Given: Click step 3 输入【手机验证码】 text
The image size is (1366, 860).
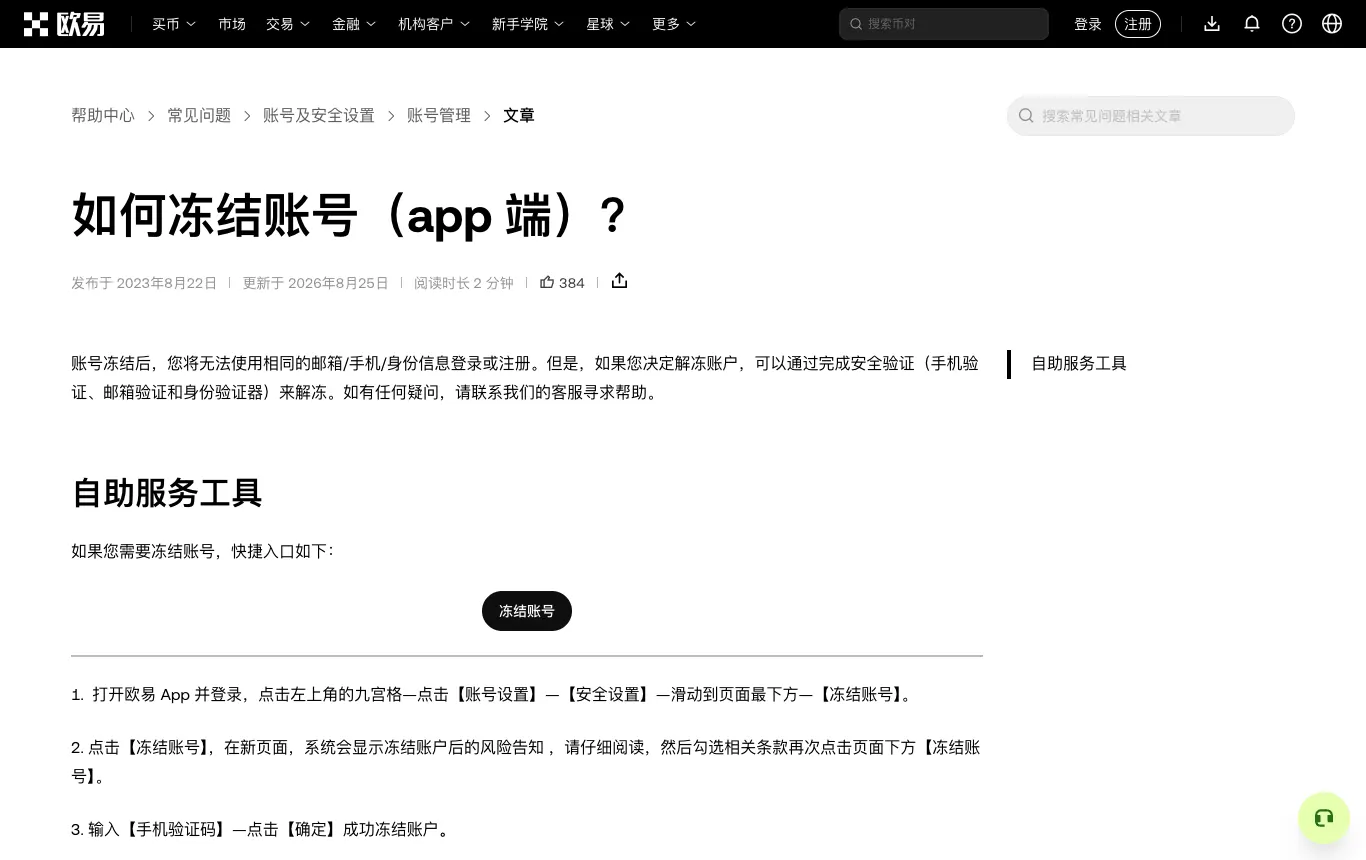Looking at the screenshot, I should (263, 829).
